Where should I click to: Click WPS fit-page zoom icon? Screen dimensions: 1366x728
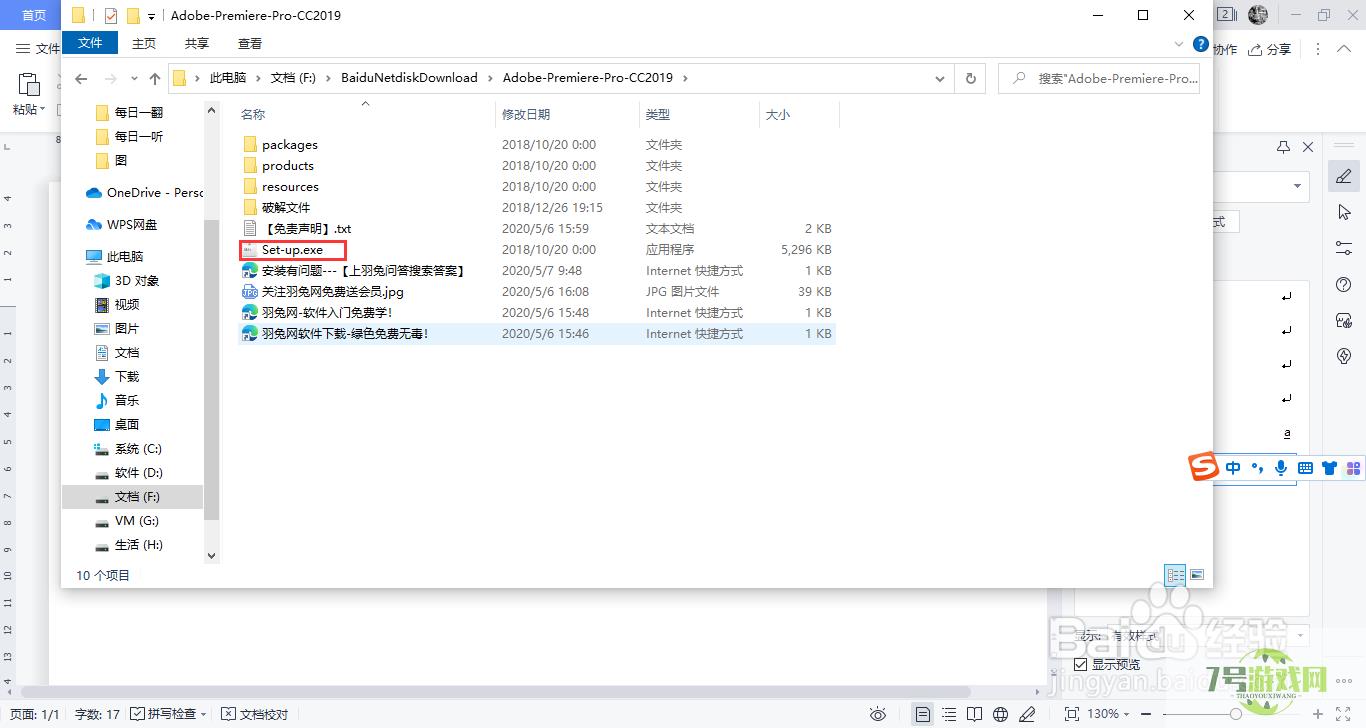click(x=1072, y=714)
